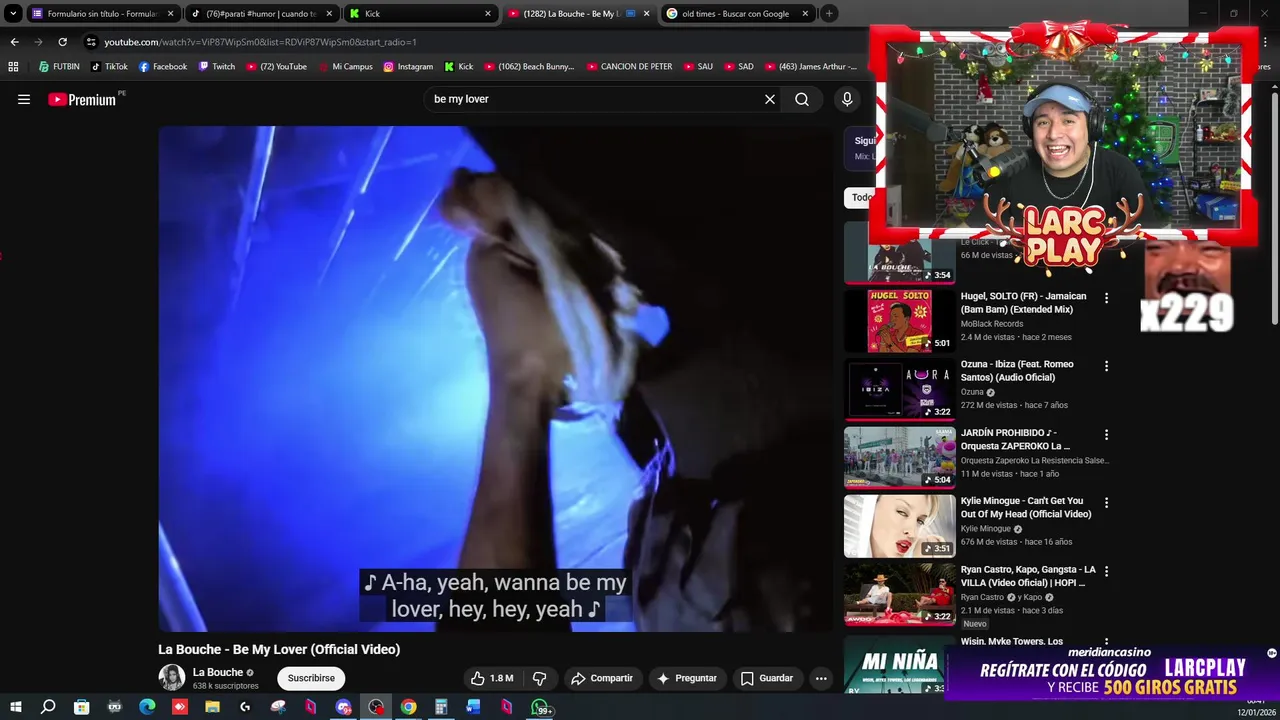This screenshot has height=720, width=1280.
Task: Open Calculator from the taskbar
Action: pyautogui.click(x=441, y=707)
